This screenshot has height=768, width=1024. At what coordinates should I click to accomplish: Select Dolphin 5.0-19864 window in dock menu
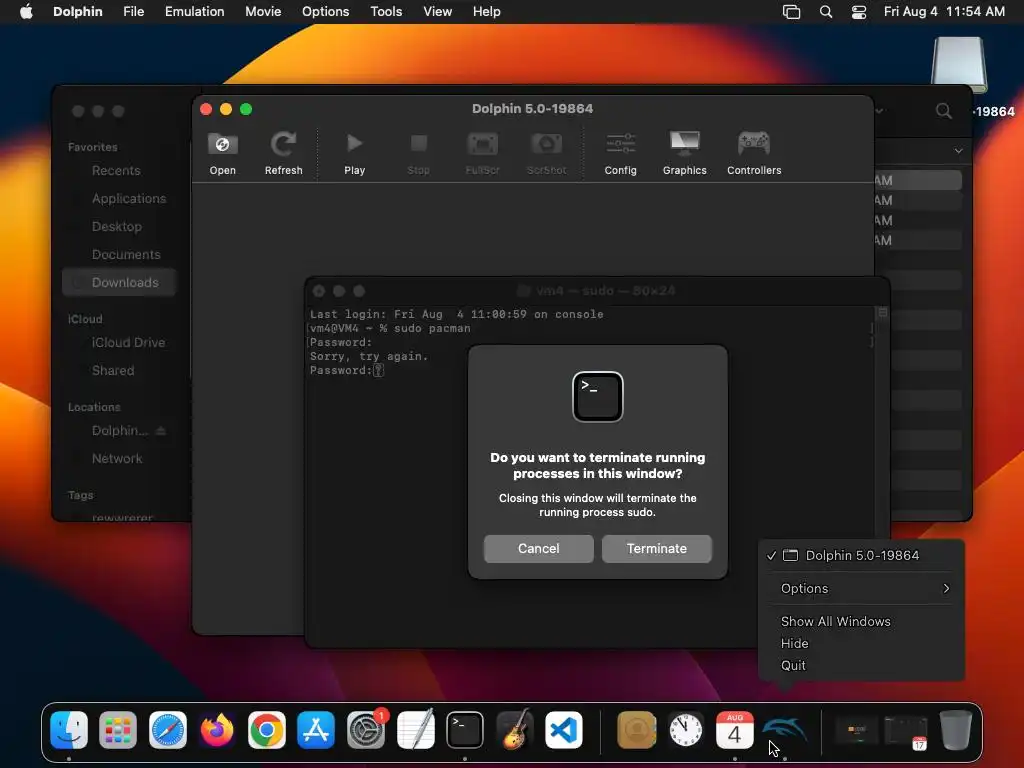point(861,556)
